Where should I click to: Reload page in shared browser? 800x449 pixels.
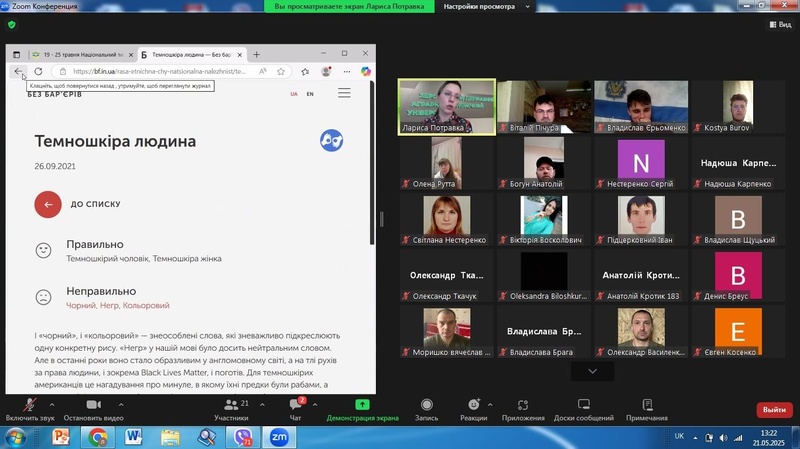tap(38, 71)
